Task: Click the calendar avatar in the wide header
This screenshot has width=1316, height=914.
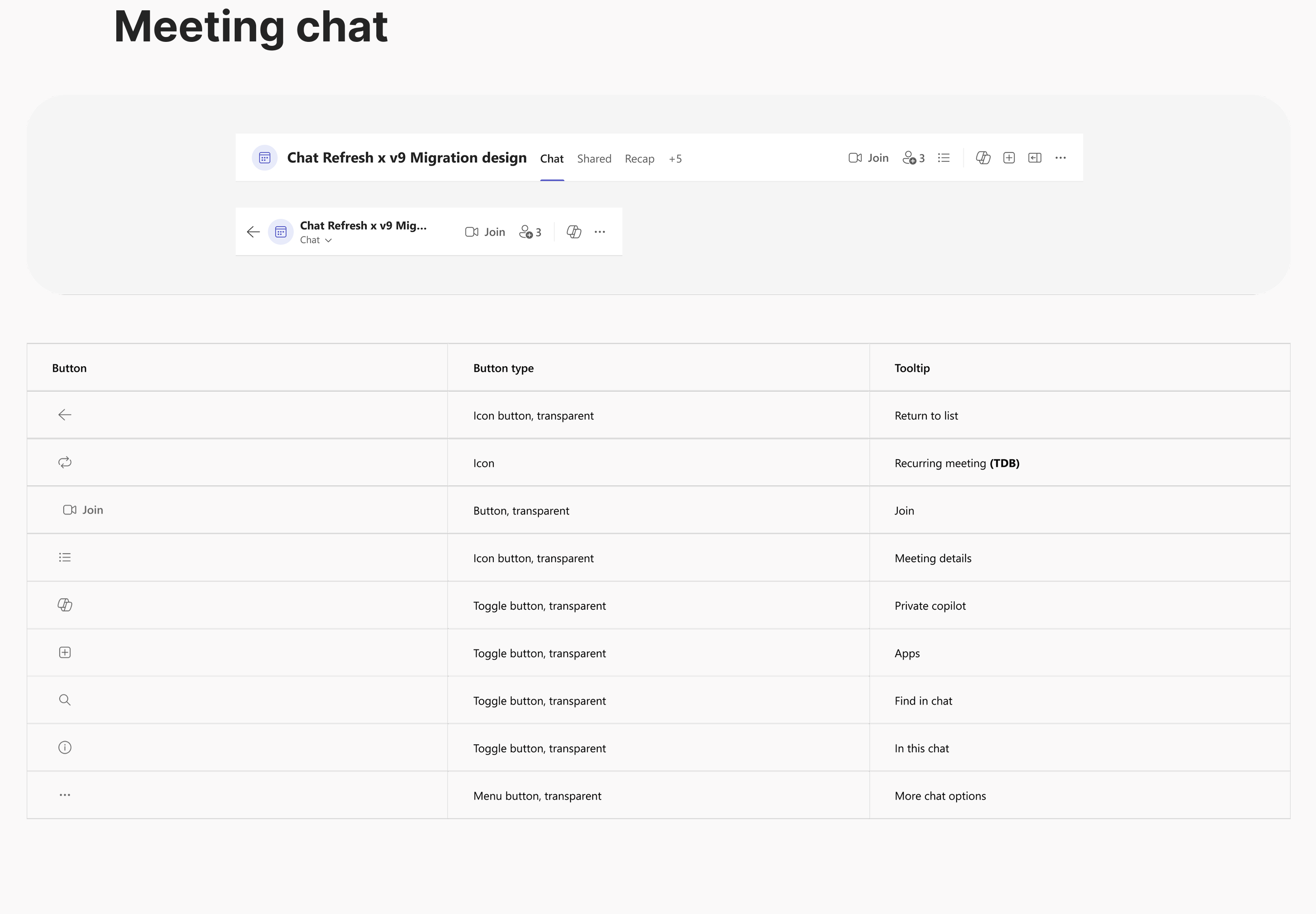Action: (265, 158)
